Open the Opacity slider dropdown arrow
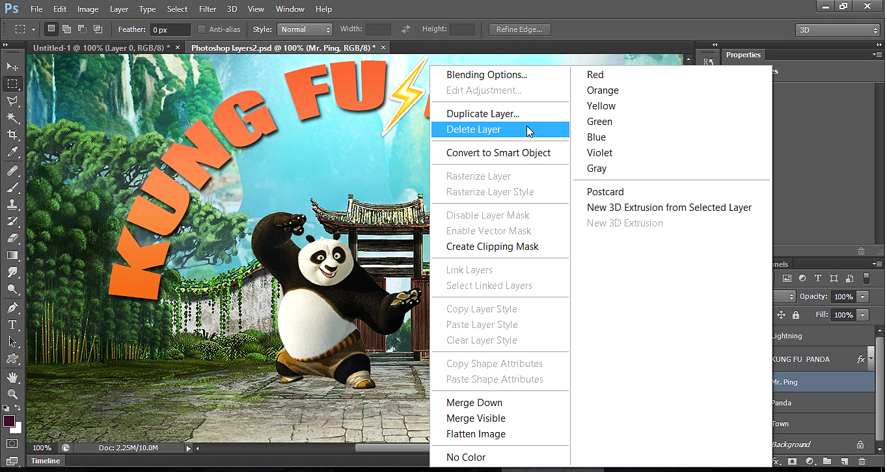Screen dimensions: 887x473 coord(863,296)
